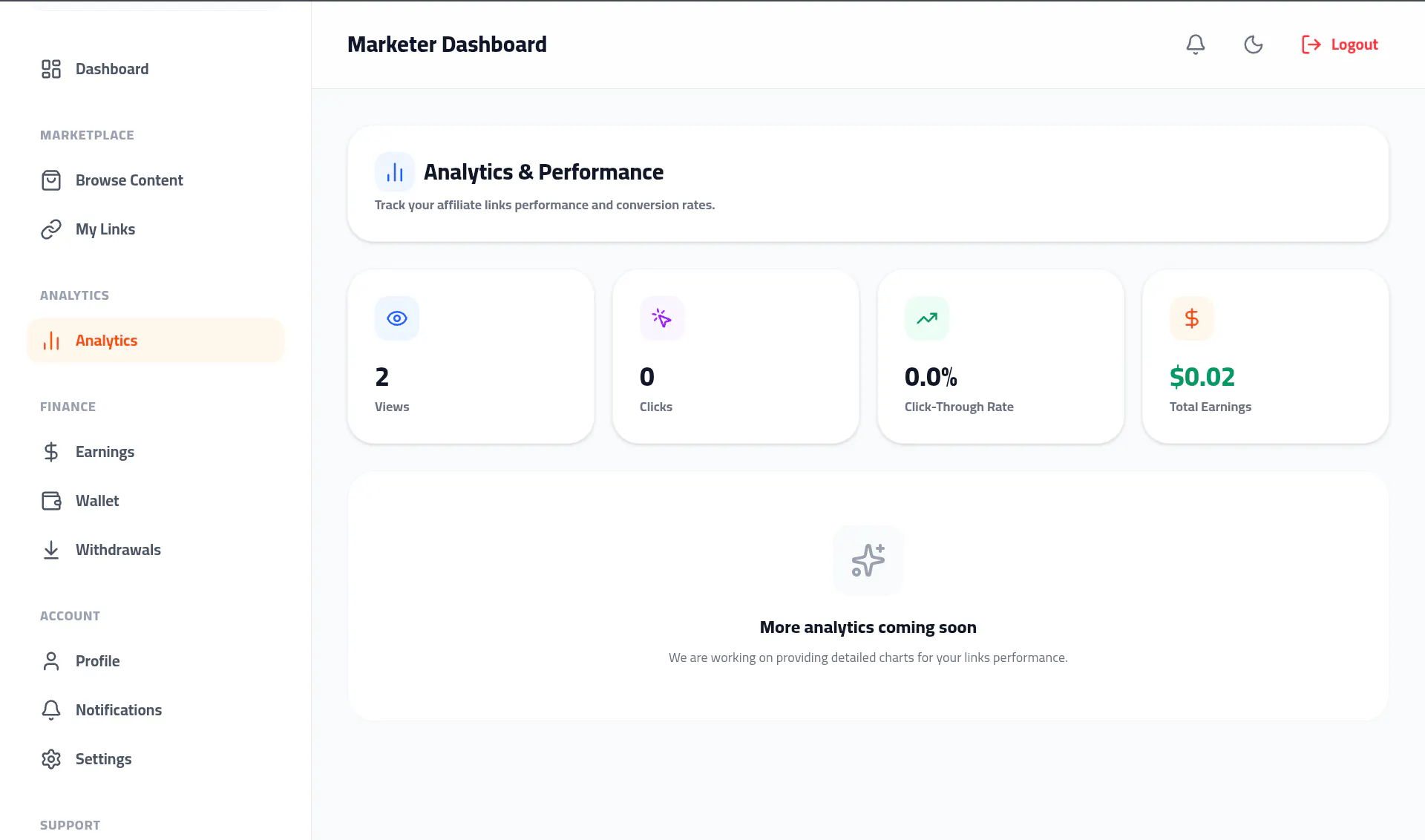Screen dimensions: 1425x840
Task: Click the Click-Through Rate label
Action: (959, 407)
